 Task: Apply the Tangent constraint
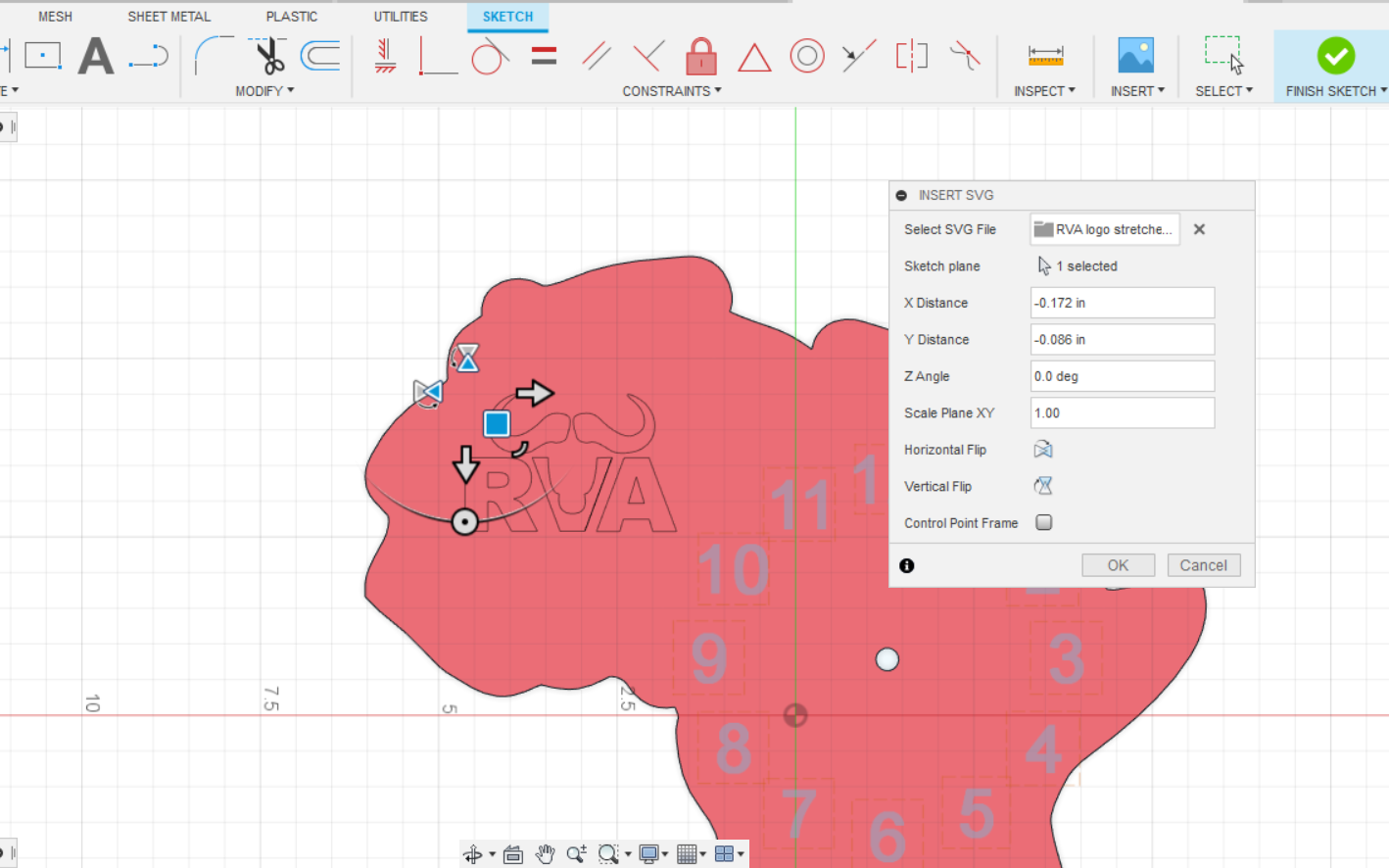[489, 56]
